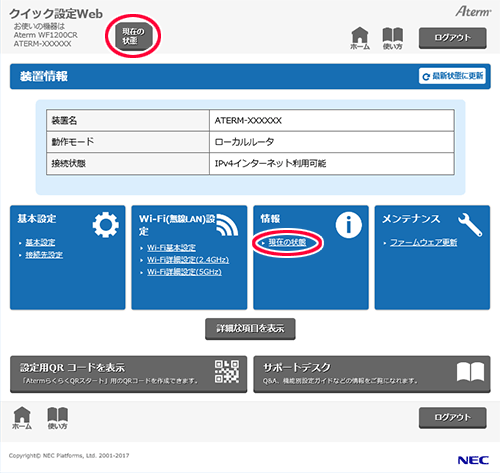
Task: Click the Wi-Fi signal icon
Action: pos(227,225)
